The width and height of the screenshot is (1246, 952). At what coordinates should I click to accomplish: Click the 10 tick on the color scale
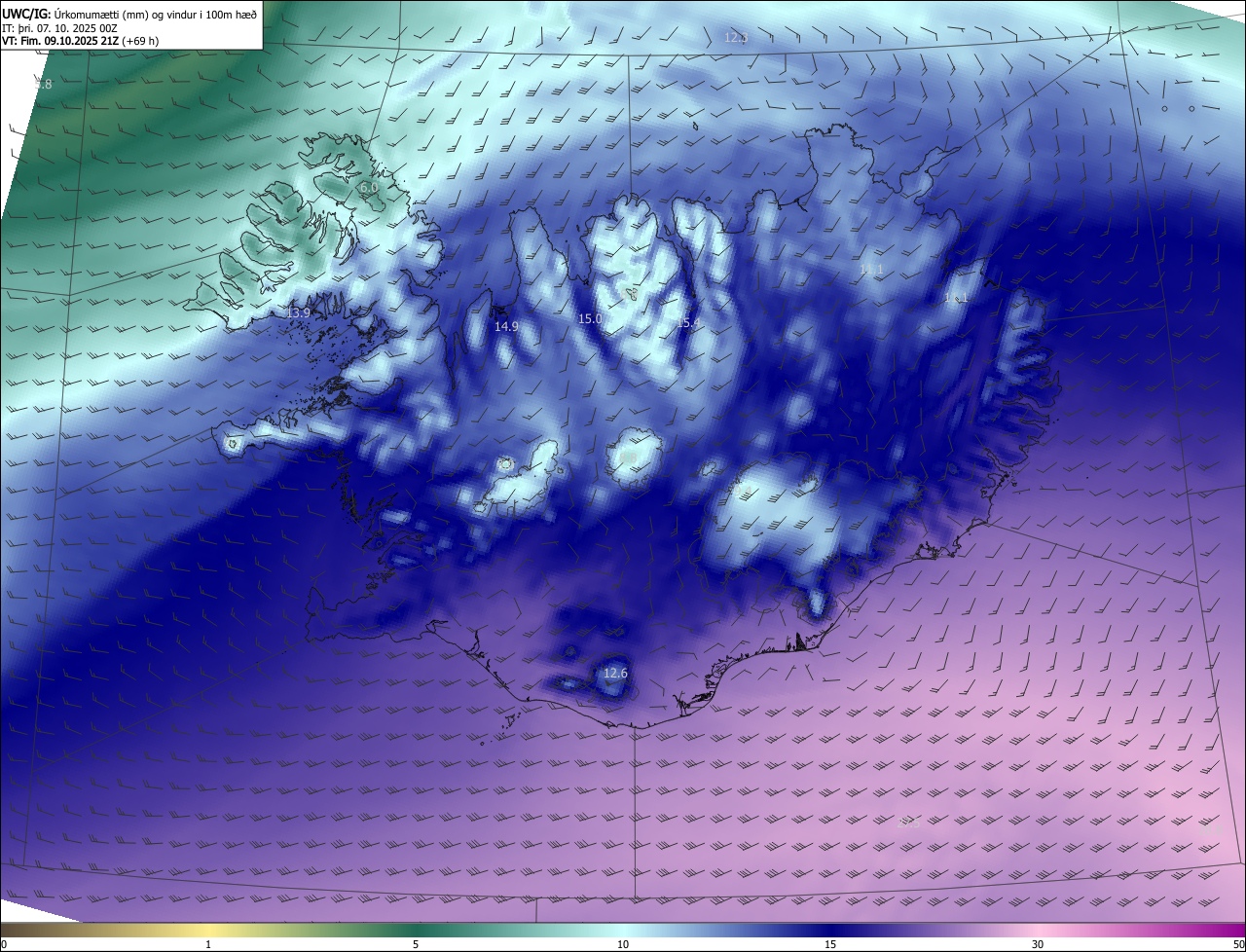(x=623, y=944)
